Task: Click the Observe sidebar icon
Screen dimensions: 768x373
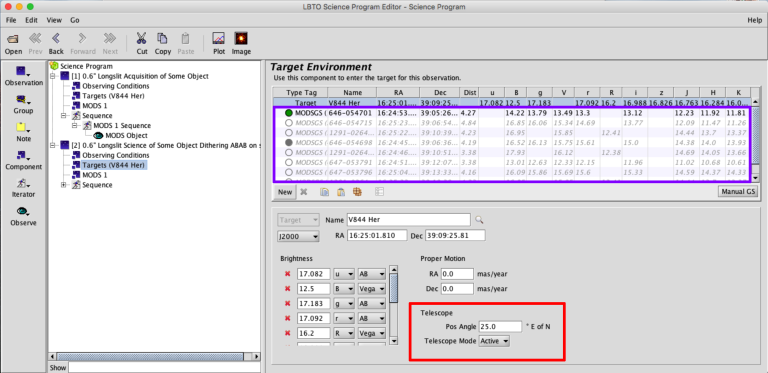Action: pos(23,216)
